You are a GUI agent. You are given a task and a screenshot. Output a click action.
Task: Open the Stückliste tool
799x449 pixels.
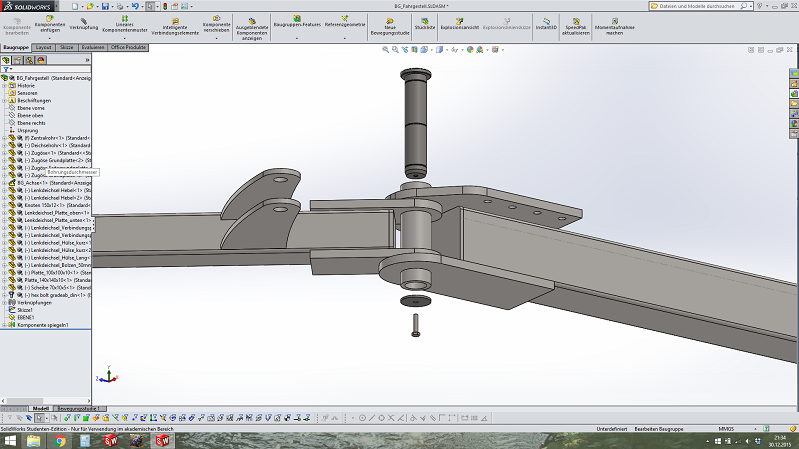click(x=424, y=19)
